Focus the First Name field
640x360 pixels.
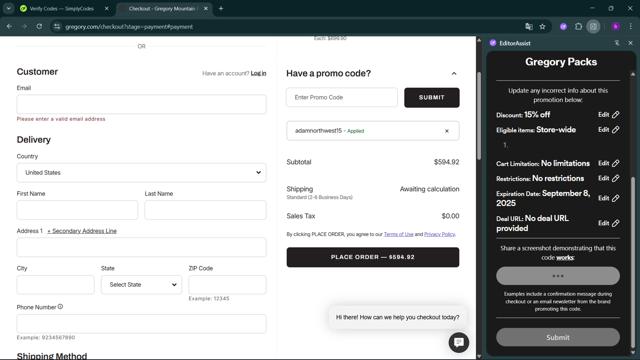(x=77, y=210)
